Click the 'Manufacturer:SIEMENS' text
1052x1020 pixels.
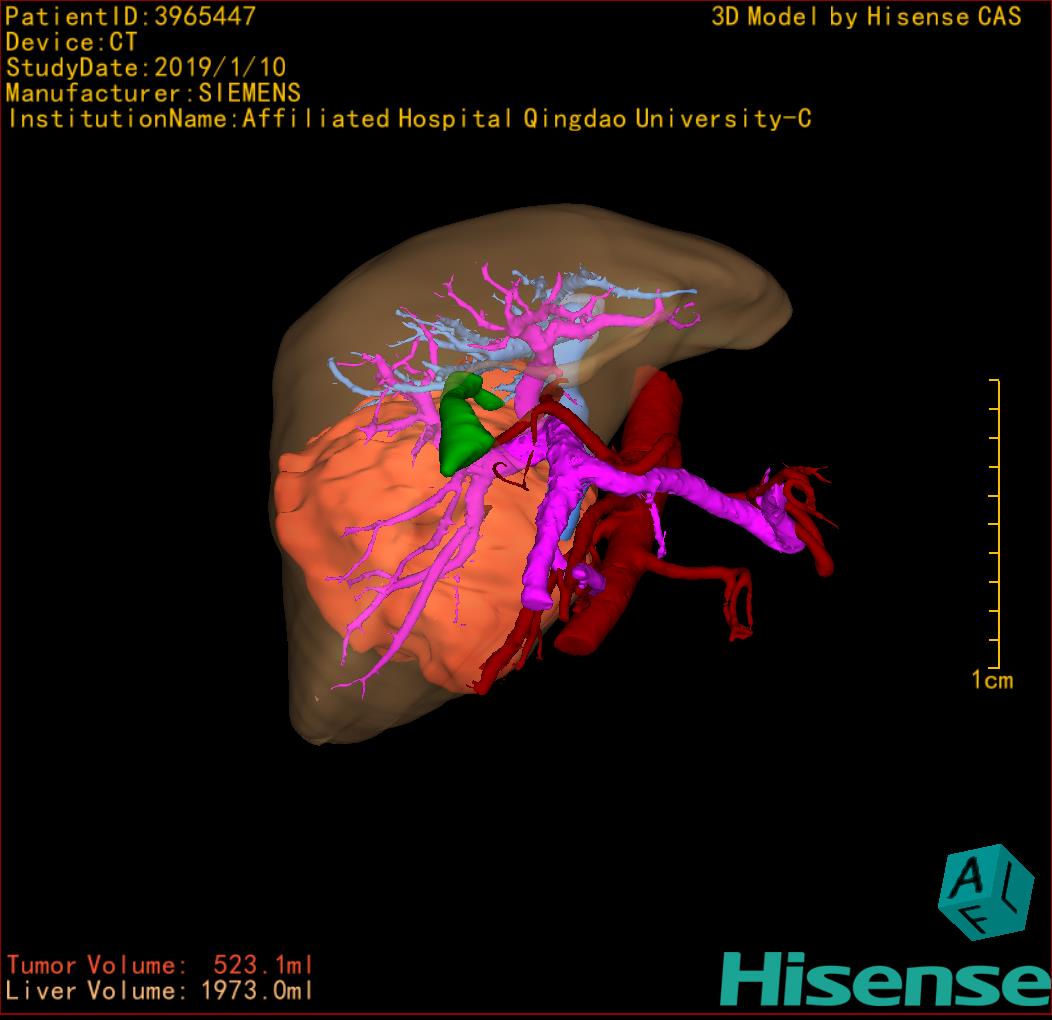153,93
